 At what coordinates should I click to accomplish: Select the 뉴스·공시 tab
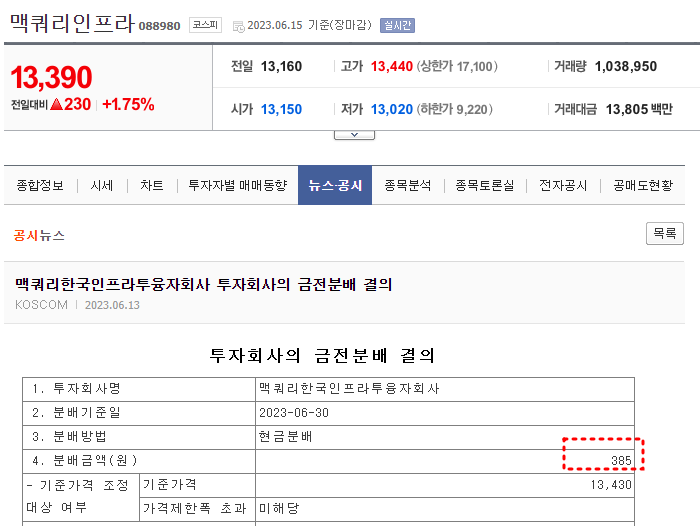coord(335,185)
